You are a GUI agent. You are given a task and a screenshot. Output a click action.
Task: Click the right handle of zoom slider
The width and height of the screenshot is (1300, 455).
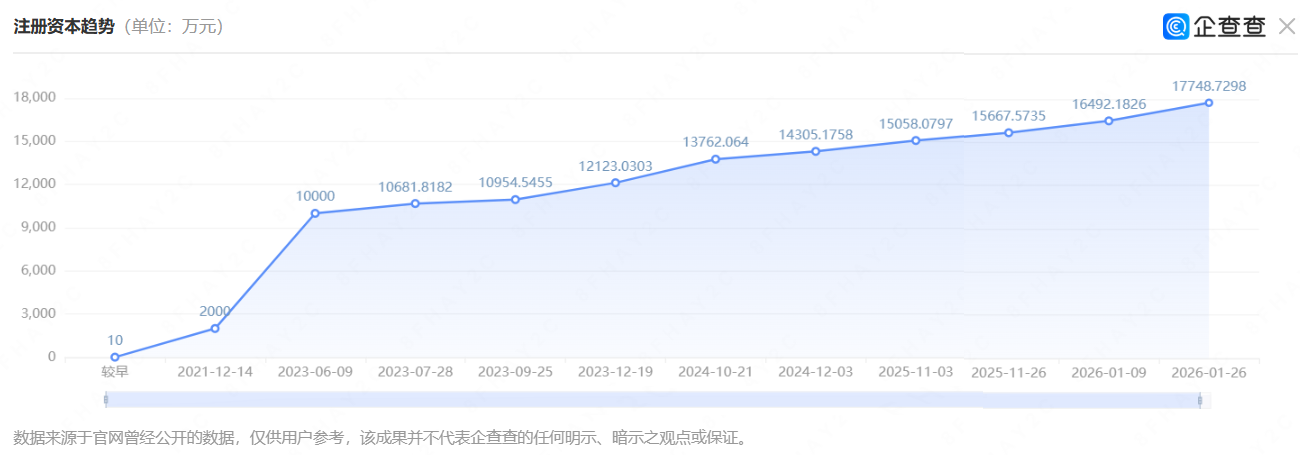point(1200,400)
